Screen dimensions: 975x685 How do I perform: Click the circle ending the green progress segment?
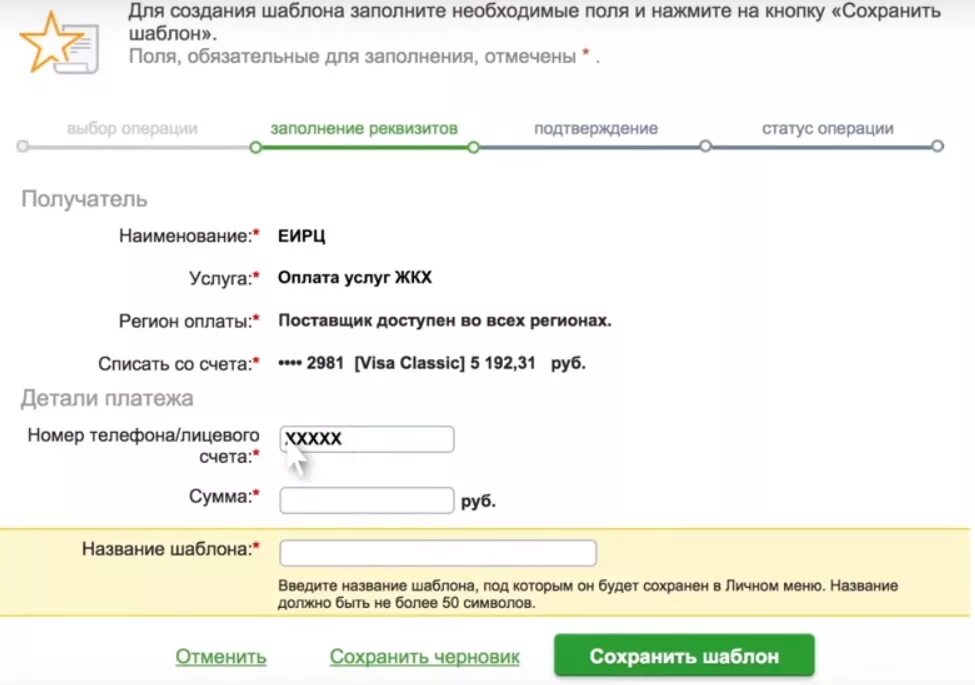click(x=473, y=147)
